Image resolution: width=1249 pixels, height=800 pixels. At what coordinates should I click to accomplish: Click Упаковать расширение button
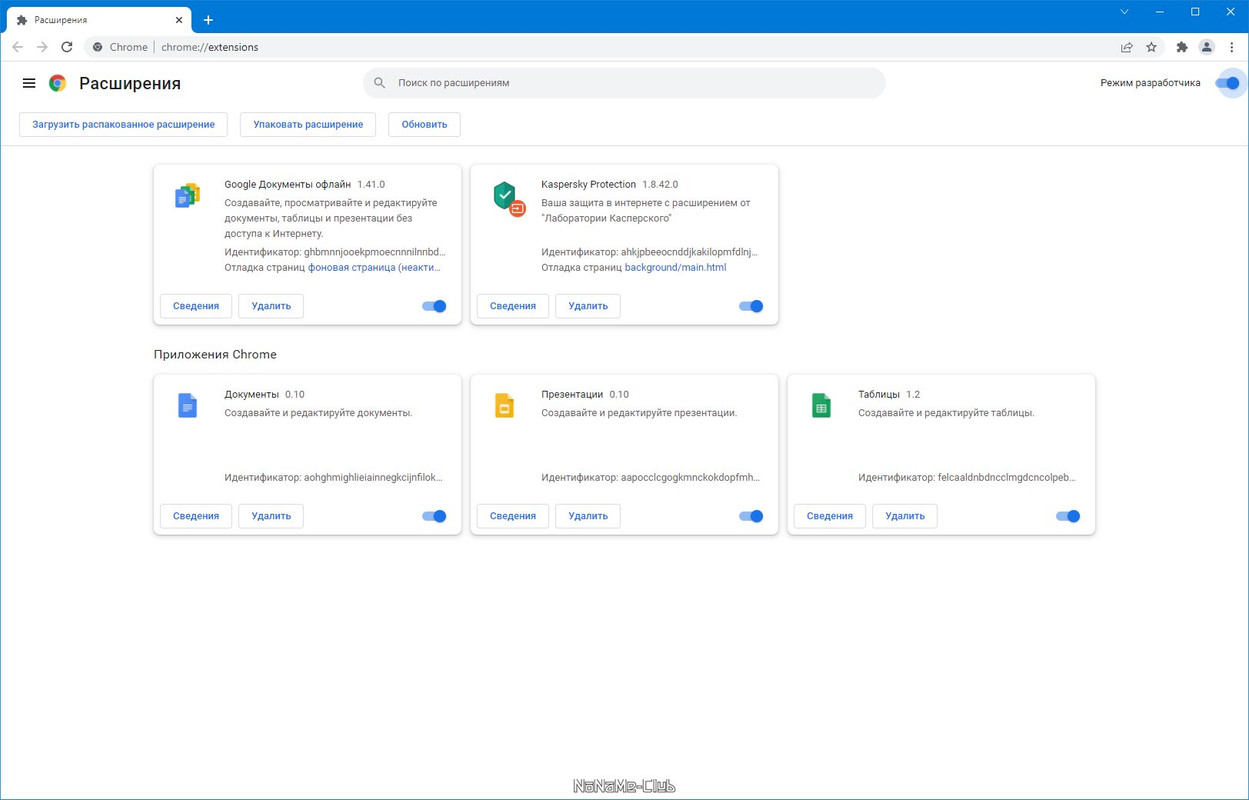click(308, 124)
